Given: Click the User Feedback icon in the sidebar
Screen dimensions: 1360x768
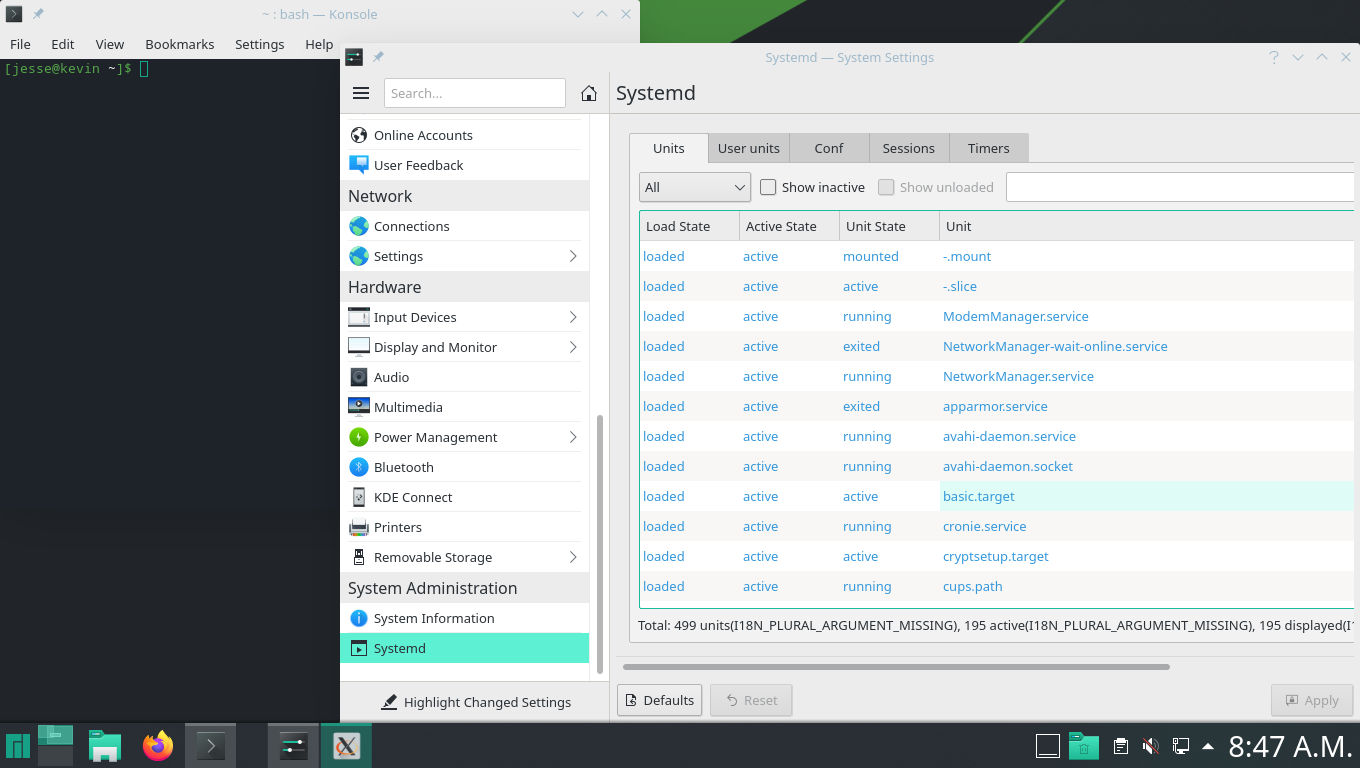Looking at the screenshot, I should tap(359, 165).
